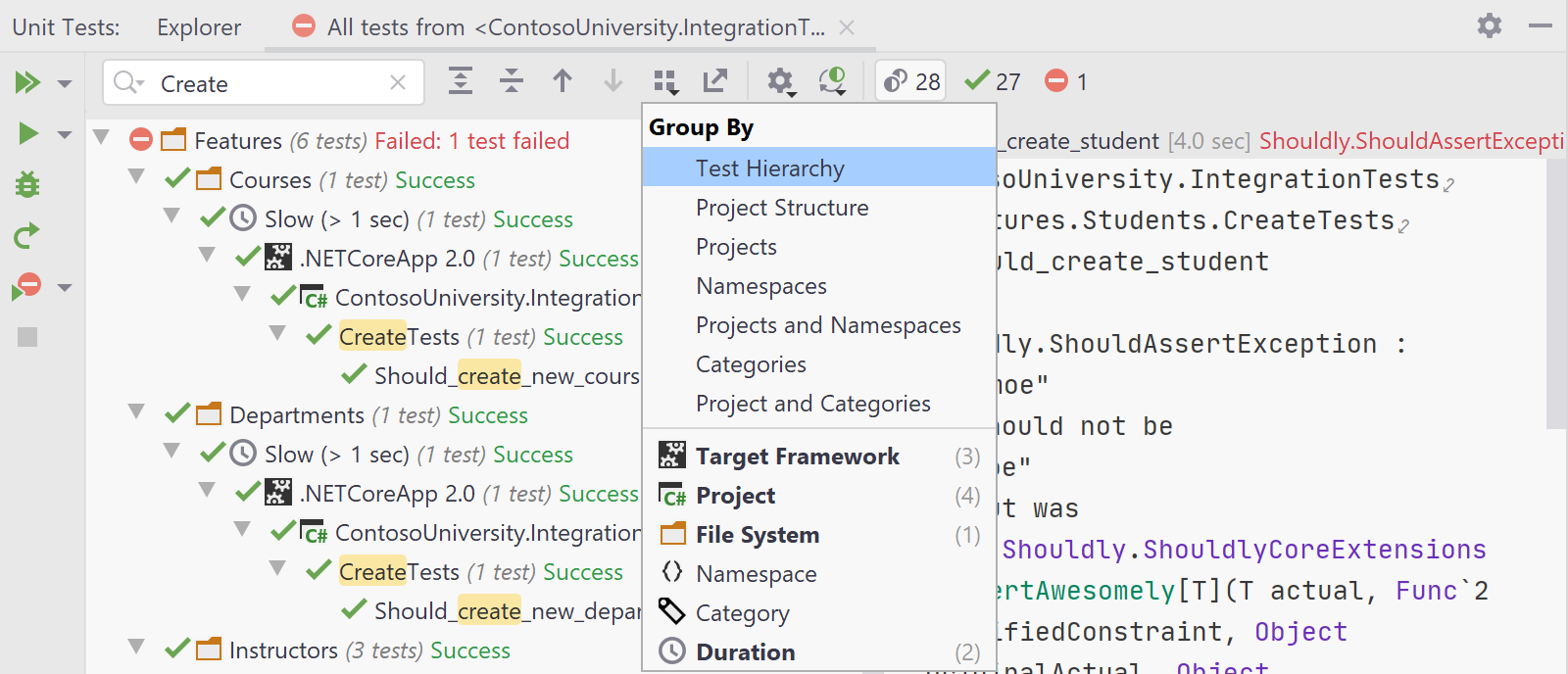Choose Projects and Namespaces grouping
Image resolution: width=1568 pixels, height=674 pixels.
coord(819,325)
